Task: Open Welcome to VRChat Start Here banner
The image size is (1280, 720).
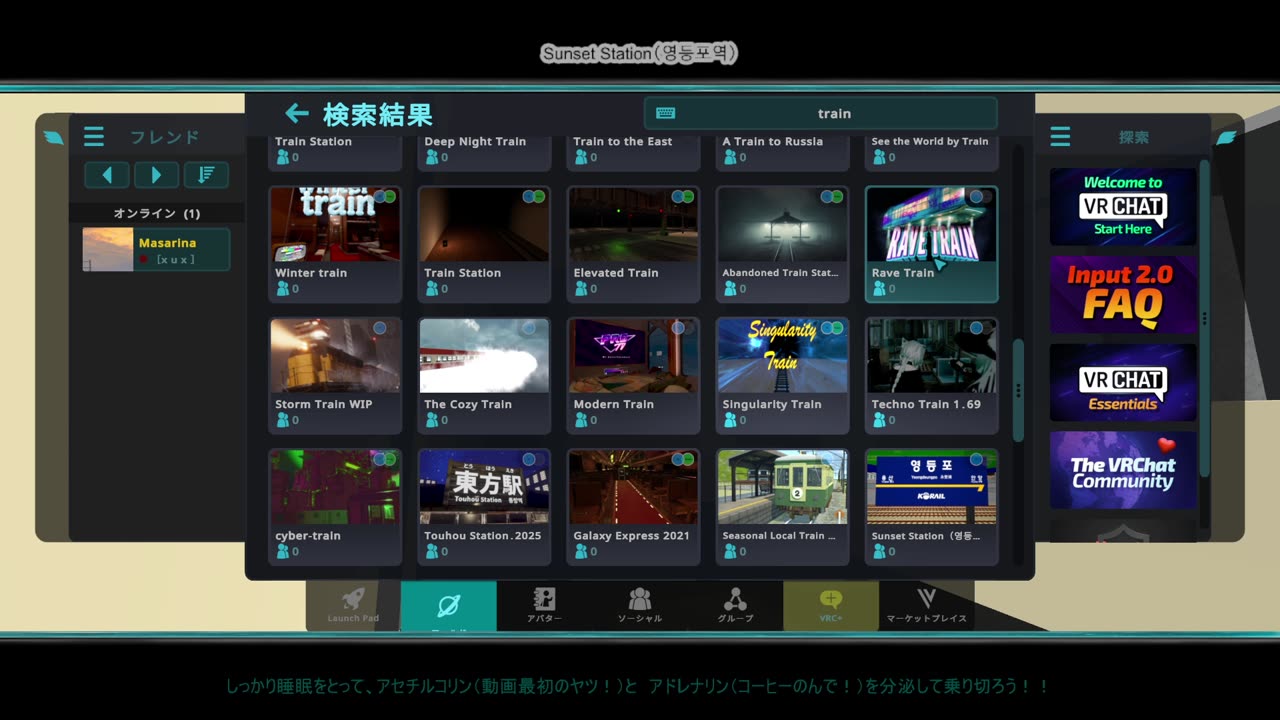Action: tap(1123, 206)
